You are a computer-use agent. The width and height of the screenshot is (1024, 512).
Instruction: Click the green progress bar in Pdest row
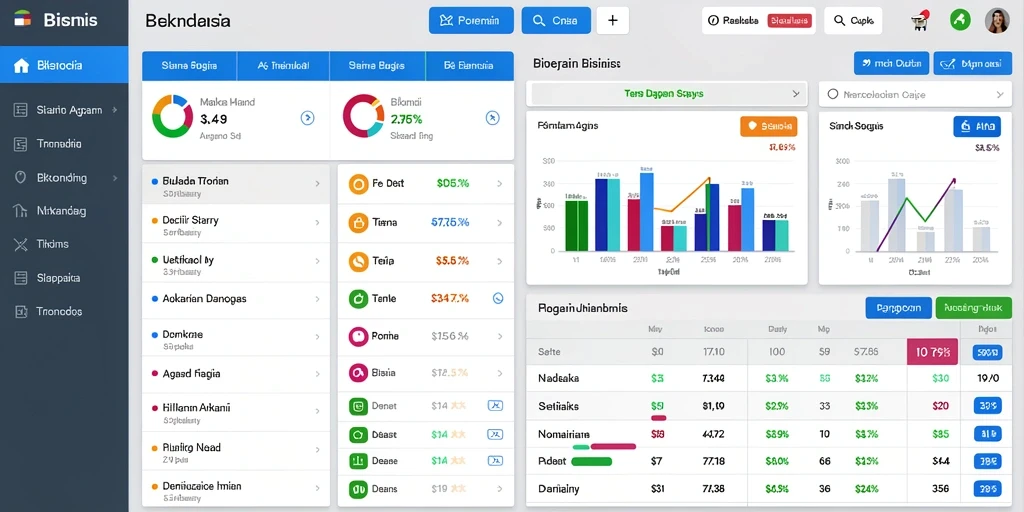point(592,462)
